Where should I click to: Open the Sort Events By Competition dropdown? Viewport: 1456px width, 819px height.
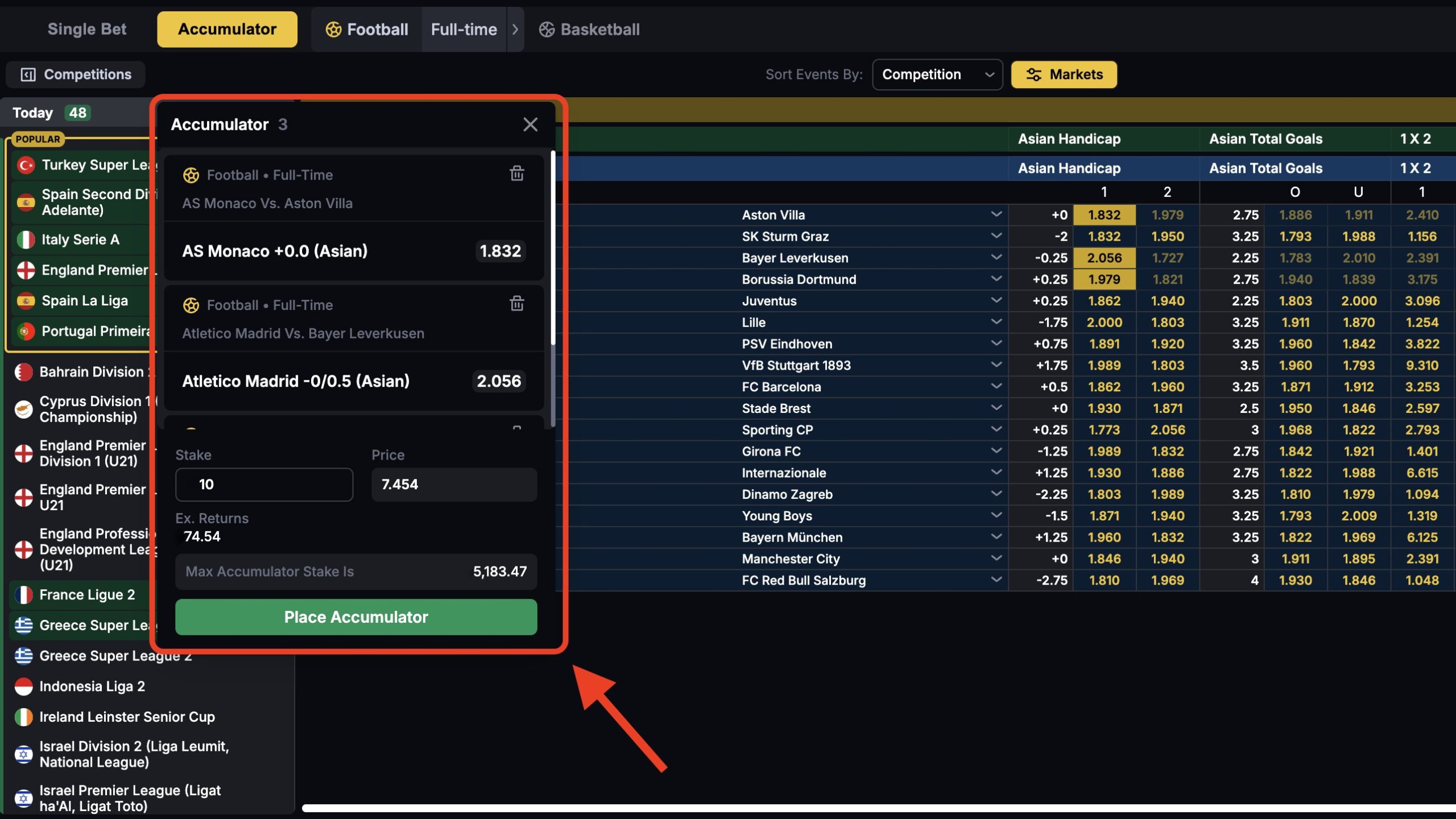(x=937, y=75)
